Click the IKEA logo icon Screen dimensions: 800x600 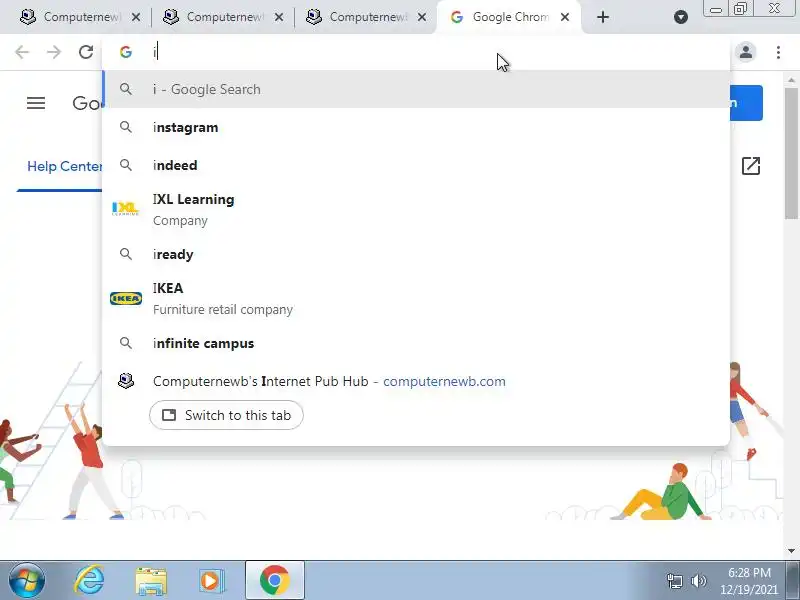pos(126,298)
